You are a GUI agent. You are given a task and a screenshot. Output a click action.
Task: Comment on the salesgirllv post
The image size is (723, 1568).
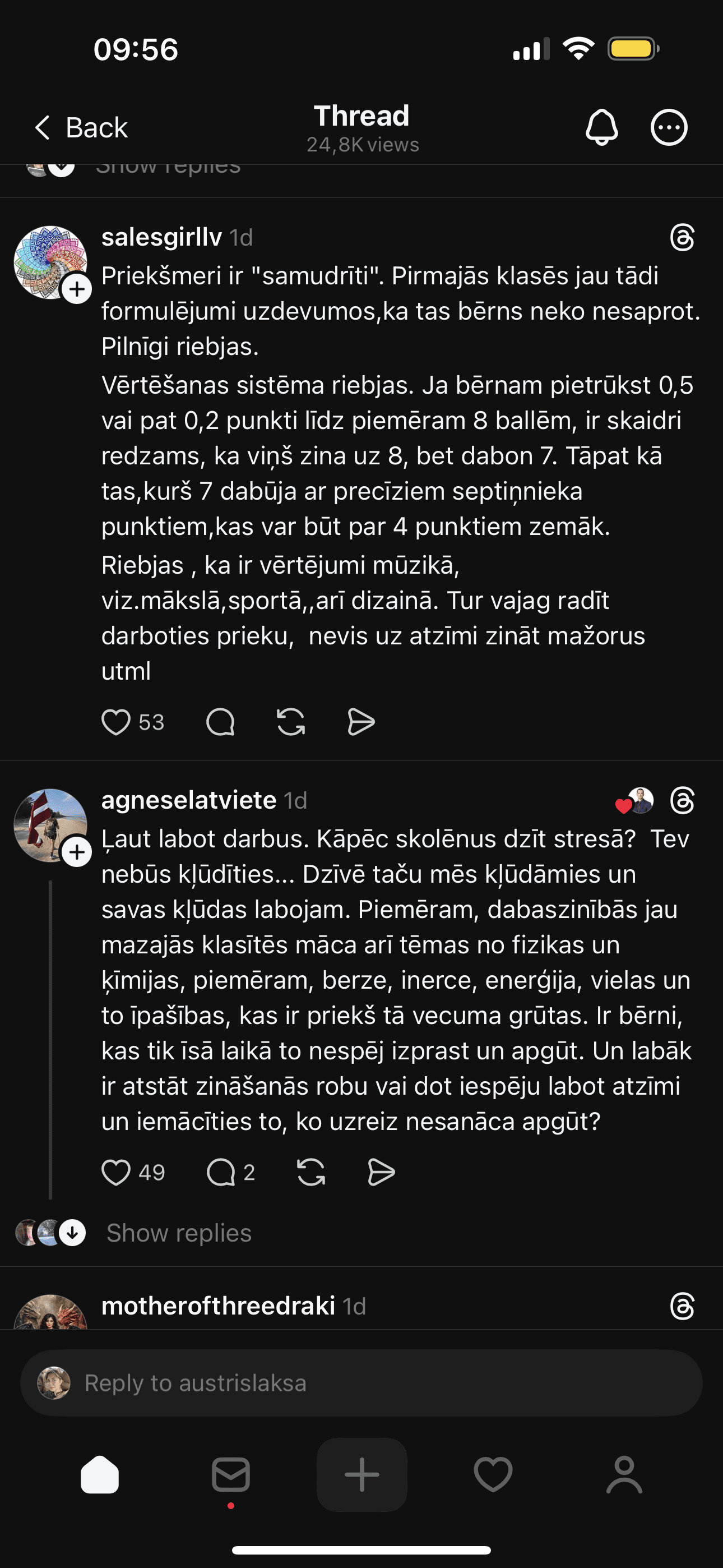[220, 722]
